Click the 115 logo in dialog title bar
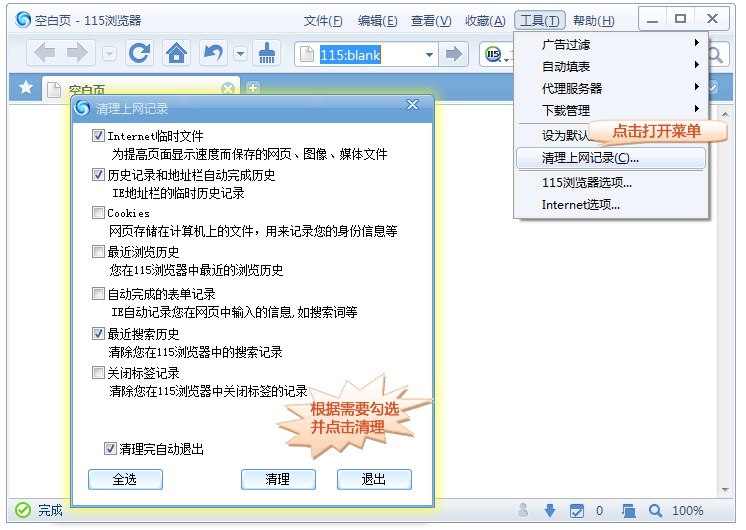This screenshot has height=530, width=746. coord(82,108)
